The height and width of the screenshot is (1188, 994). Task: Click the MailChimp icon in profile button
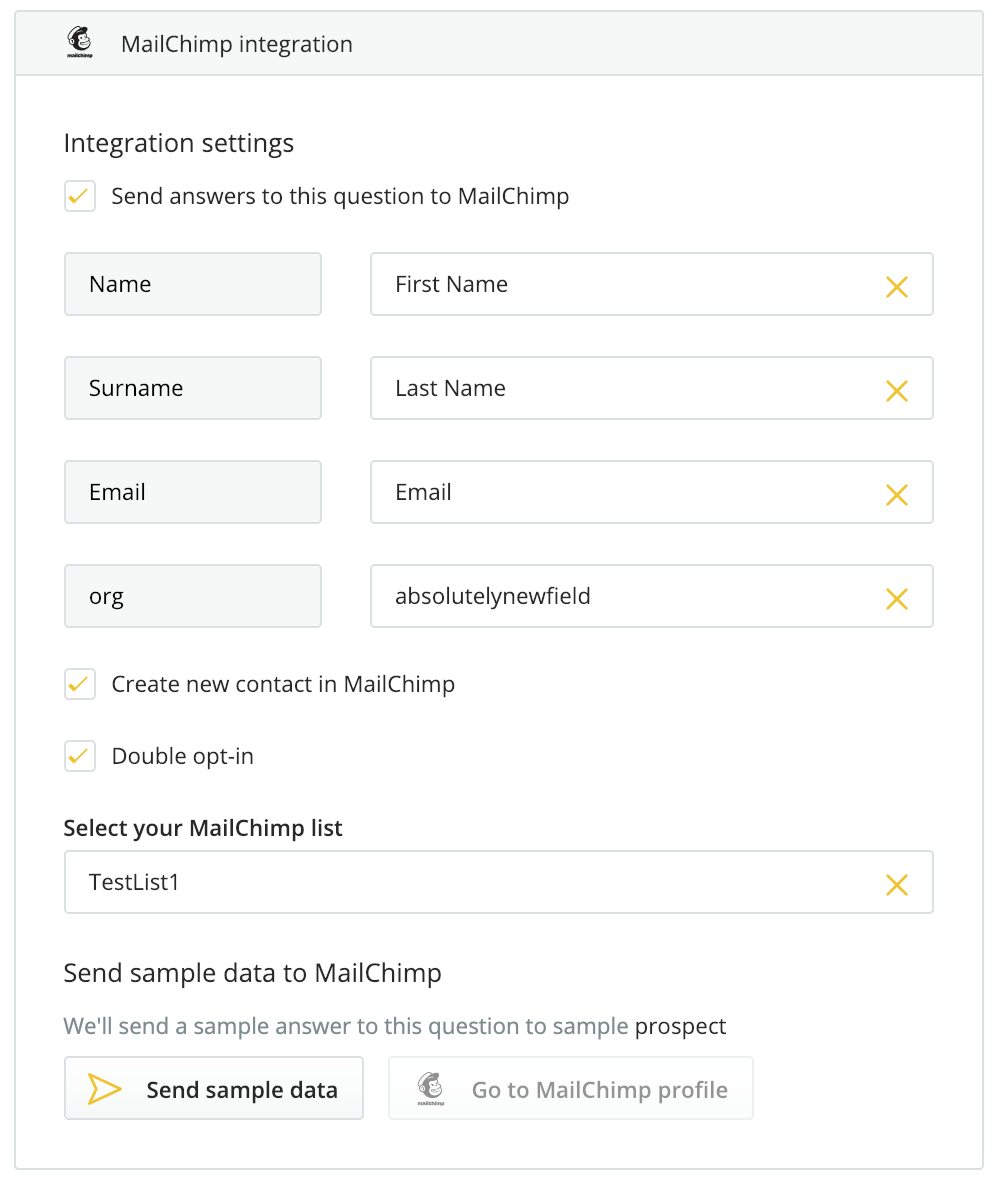click(x=430, y=1089)
